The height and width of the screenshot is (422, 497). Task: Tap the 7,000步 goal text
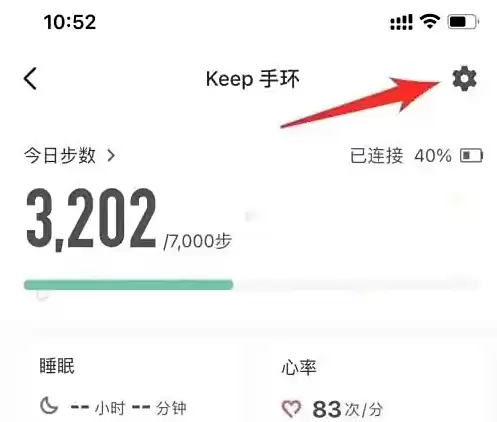[x=198, y=241]
